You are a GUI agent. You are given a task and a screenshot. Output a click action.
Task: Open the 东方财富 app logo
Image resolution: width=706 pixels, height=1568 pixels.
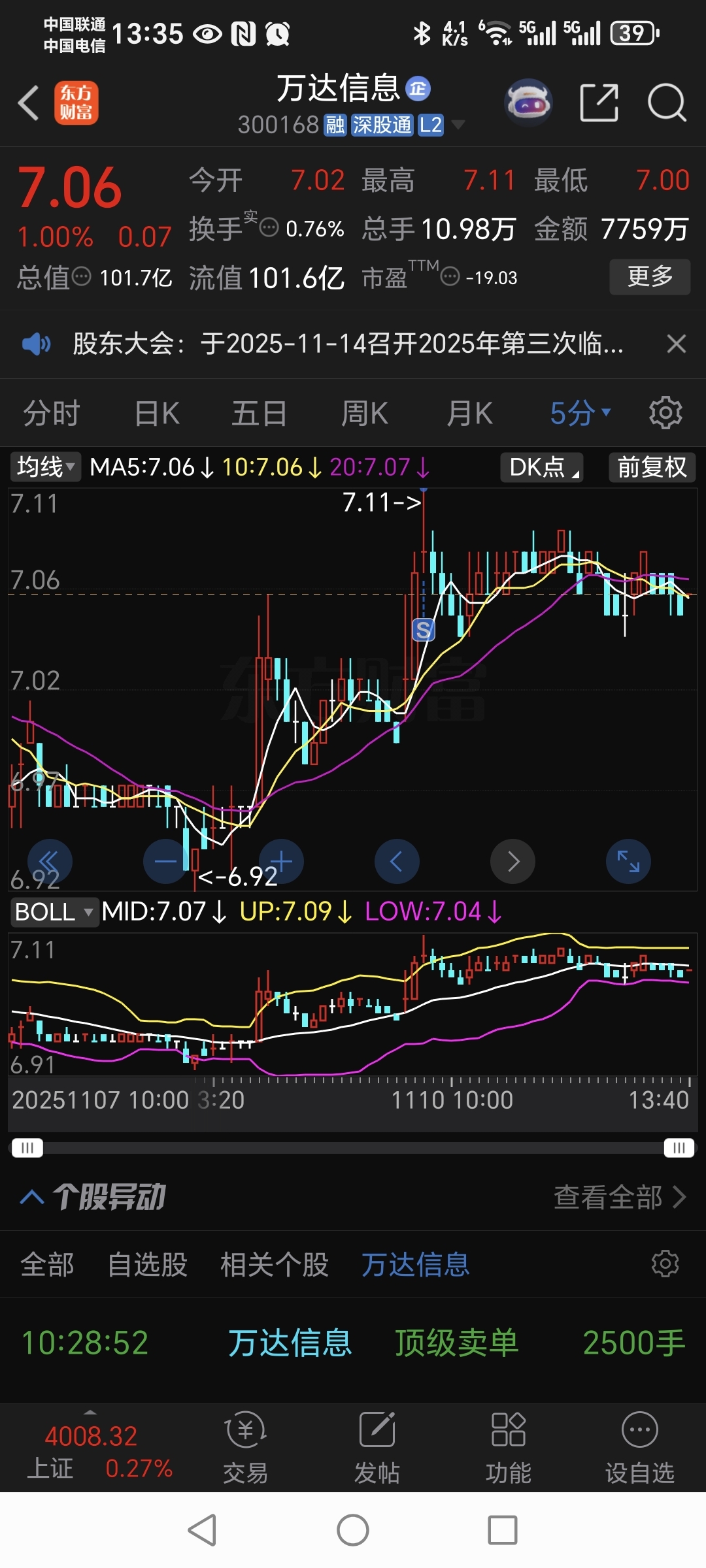click(76, 103)
